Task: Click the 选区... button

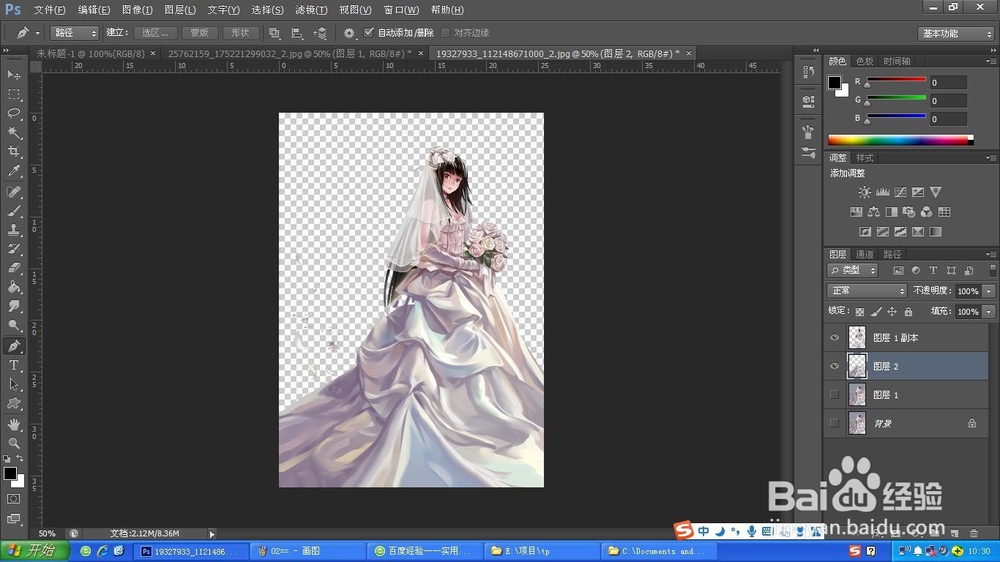Action: pos(155,33)
